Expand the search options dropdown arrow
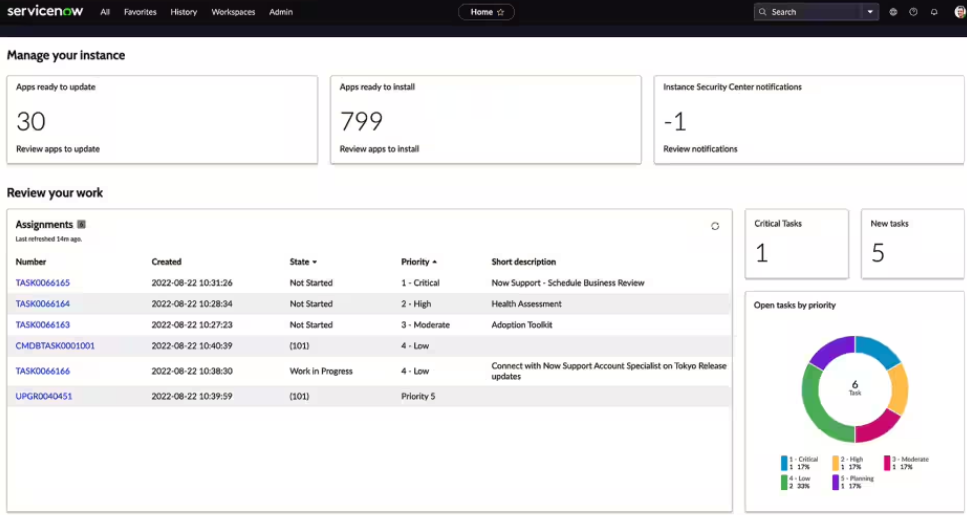Screen dimensions: 967x515 coord(870,12)
